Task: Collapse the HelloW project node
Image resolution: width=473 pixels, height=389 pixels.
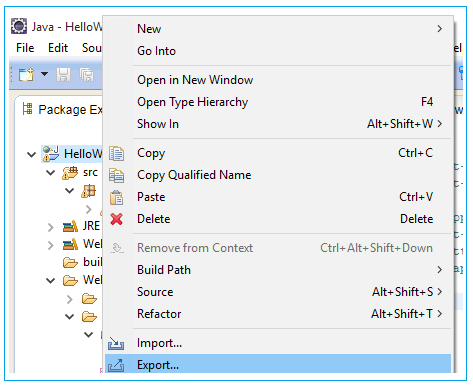Action: pos(32,154)
